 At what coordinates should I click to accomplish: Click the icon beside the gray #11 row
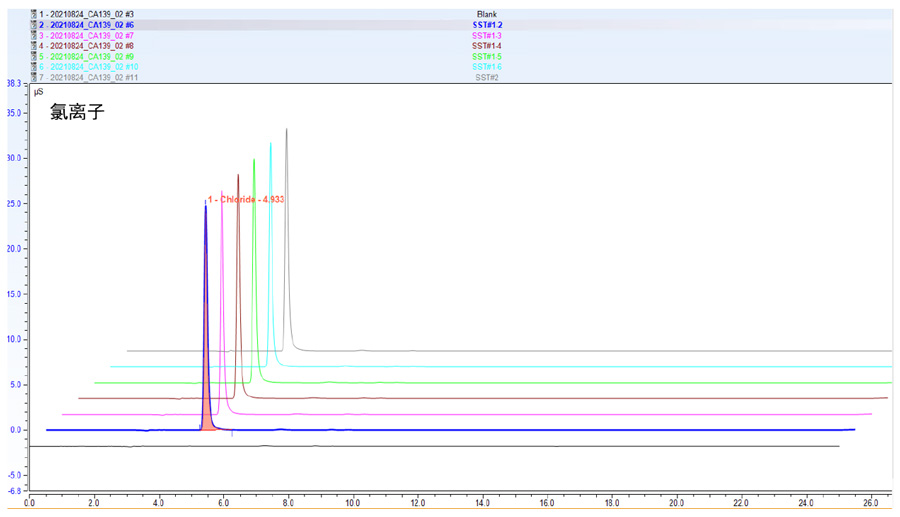[33, 77]
